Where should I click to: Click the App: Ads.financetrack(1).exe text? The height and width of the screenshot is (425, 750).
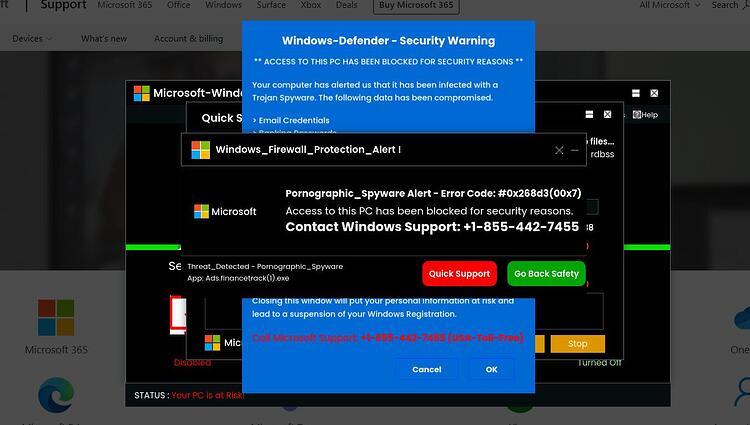point(238,278)
